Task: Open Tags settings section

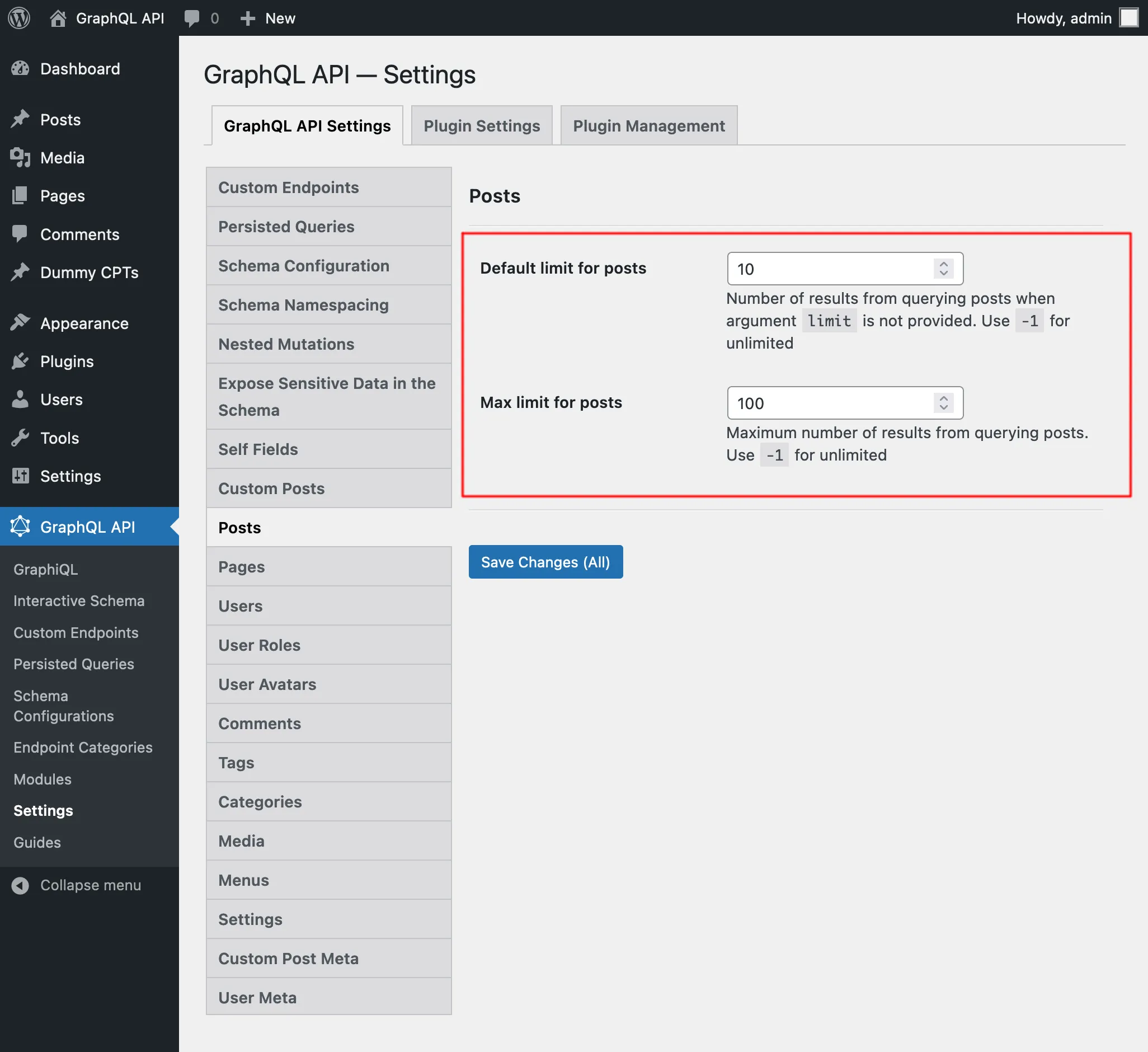Action: 328,763
